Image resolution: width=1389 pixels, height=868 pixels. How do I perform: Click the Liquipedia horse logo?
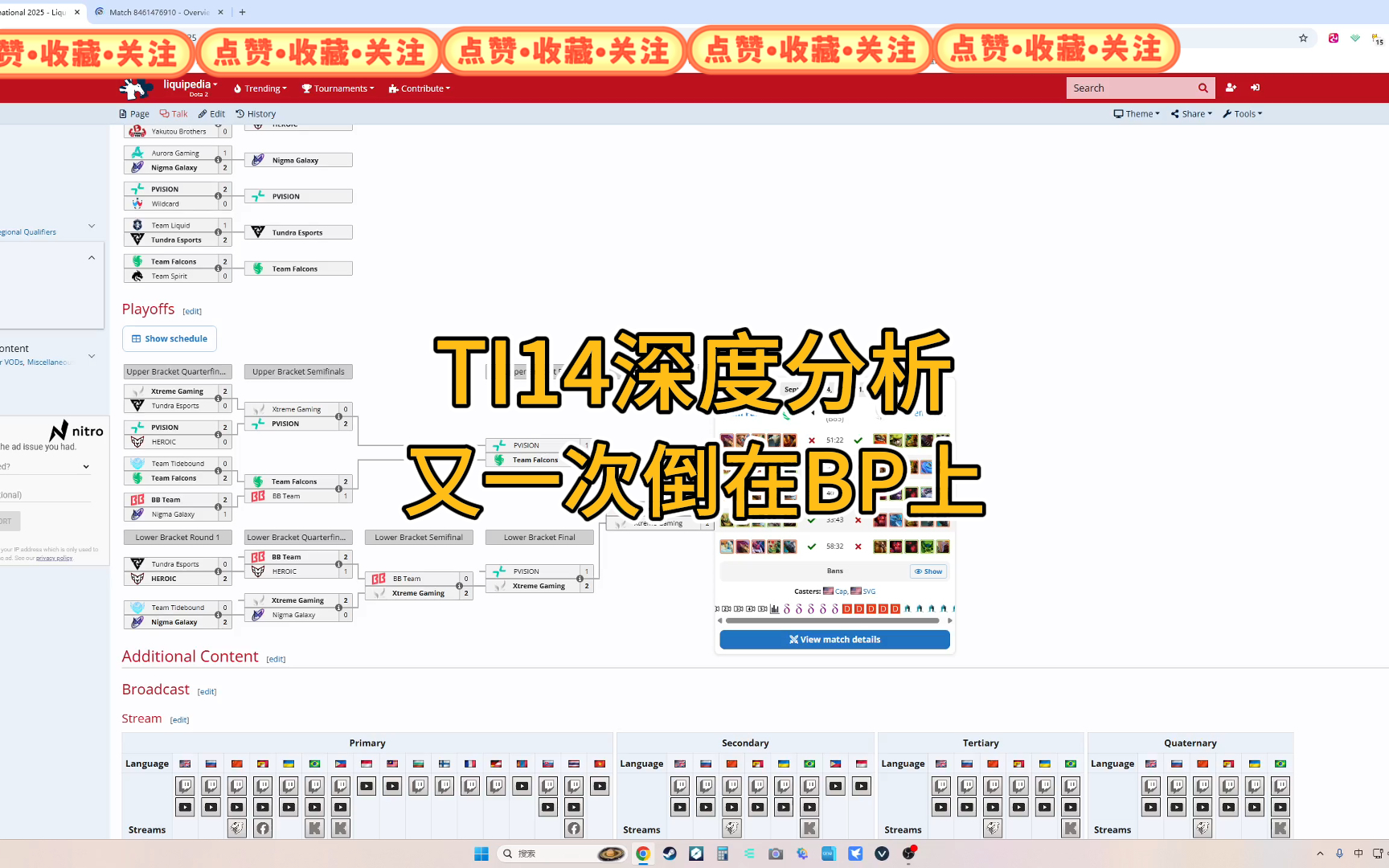click(136, 88)
